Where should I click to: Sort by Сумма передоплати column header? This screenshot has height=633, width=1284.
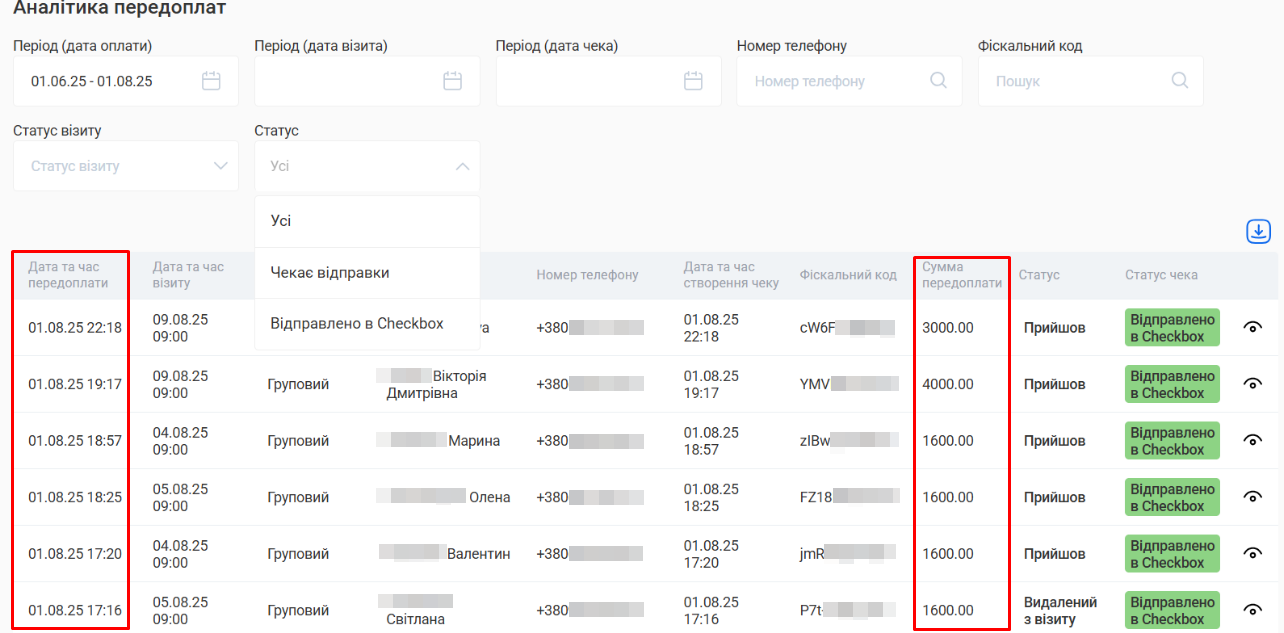(961, 275)
